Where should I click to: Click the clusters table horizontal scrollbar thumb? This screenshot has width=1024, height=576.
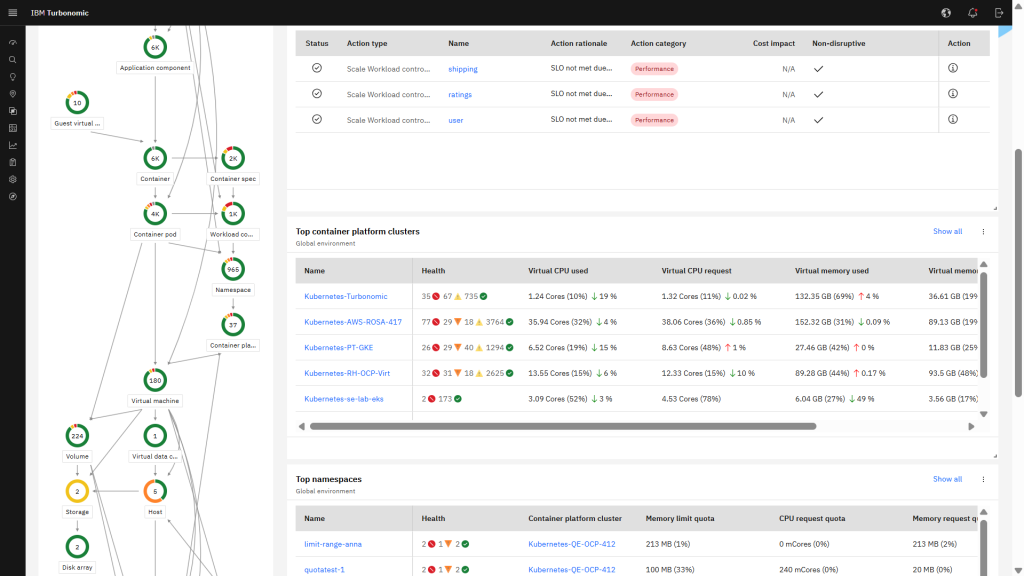click(x=563, y=426)
